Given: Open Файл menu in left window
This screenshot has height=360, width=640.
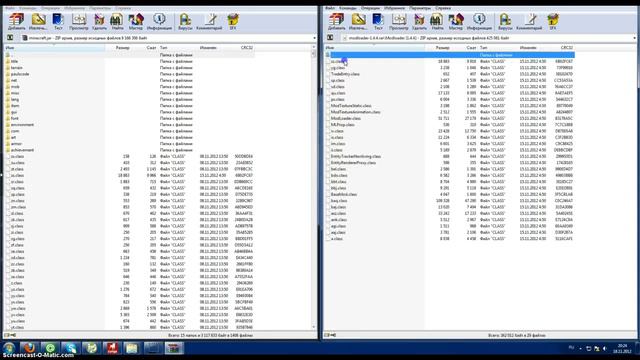Looking at the screenshot, I should [10, 8].
